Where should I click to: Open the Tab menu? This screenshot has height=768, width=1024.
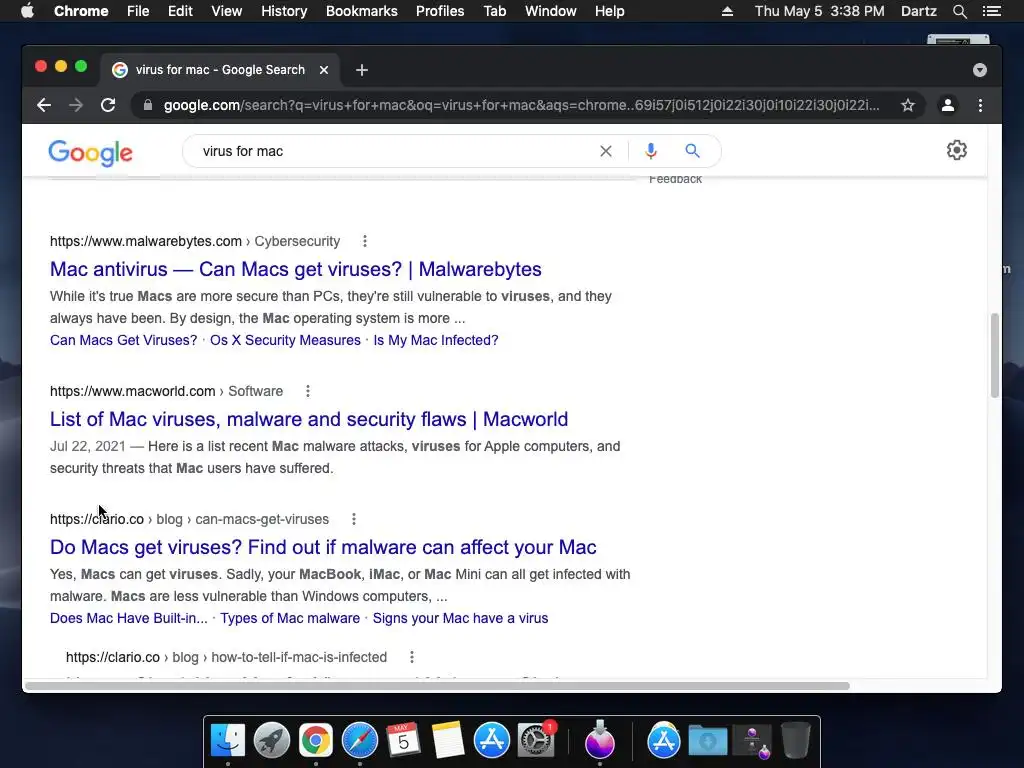click(x=495, y=11)
